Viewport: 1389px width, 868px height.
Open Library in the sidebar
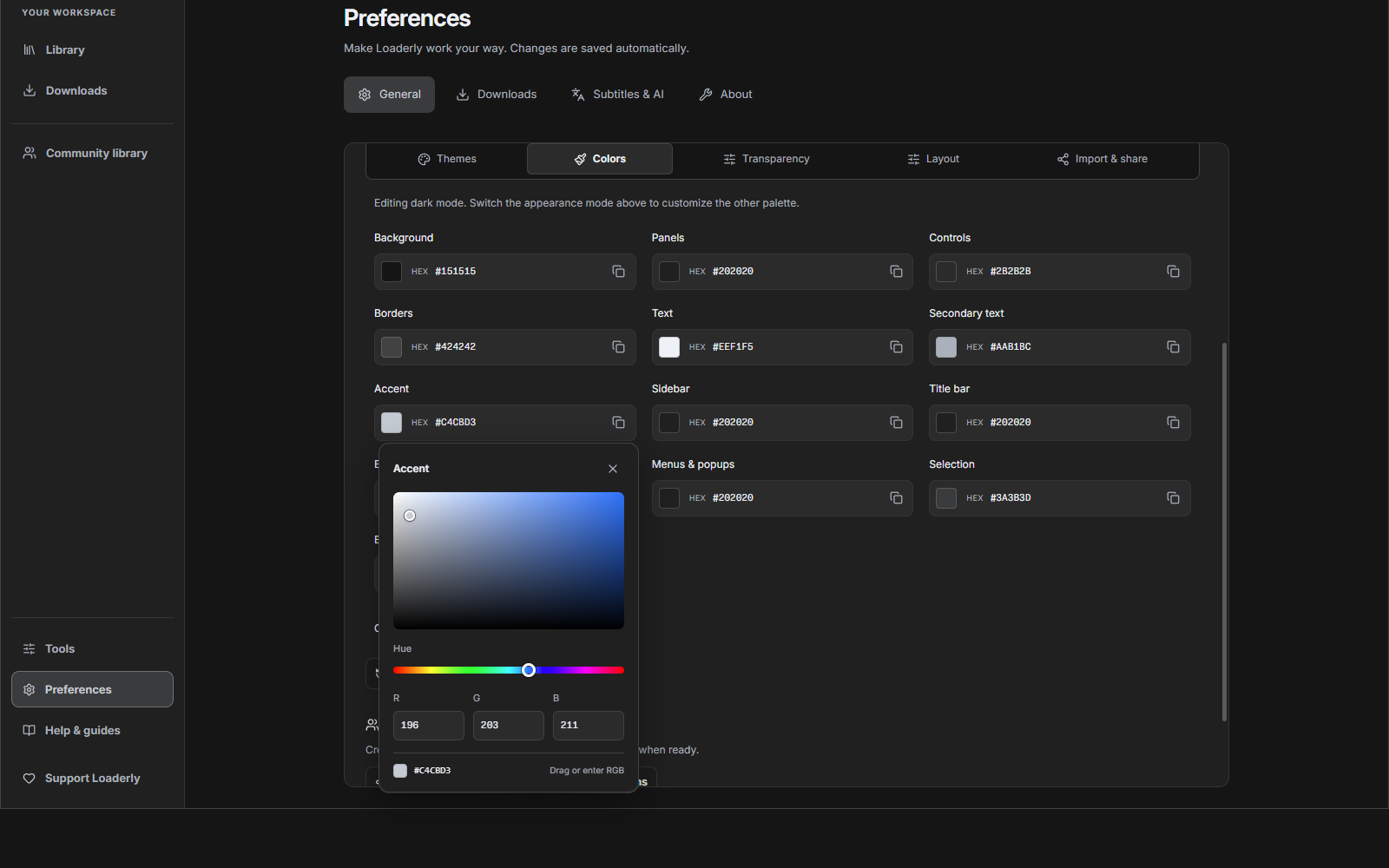pyautogui.click(x=92, y=50)
